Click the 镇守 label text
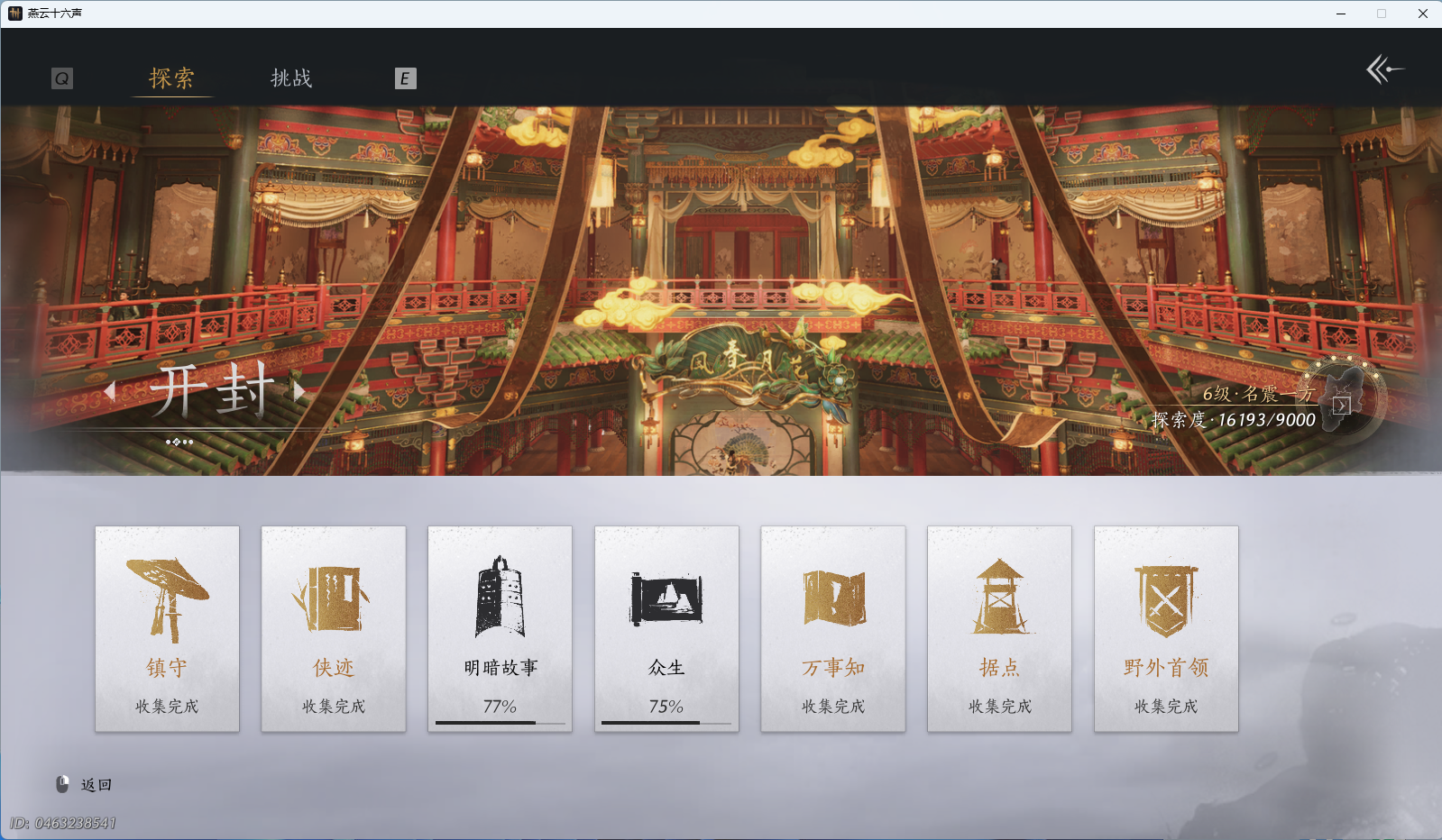The width and height of the screenshot is (1442, 840). pyautogui.click(x=167, y=668)
